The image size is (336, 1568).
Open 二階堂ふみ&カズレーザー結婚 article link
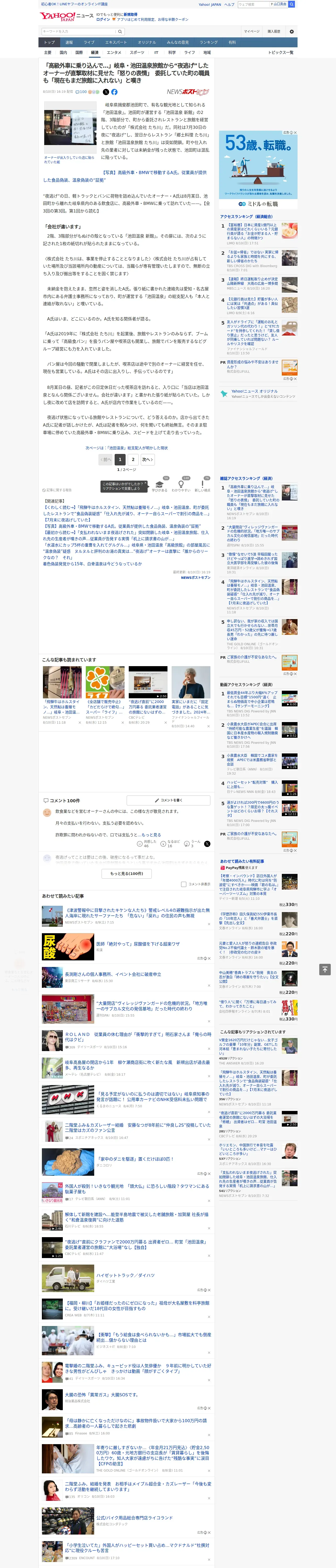point(138,1127)
